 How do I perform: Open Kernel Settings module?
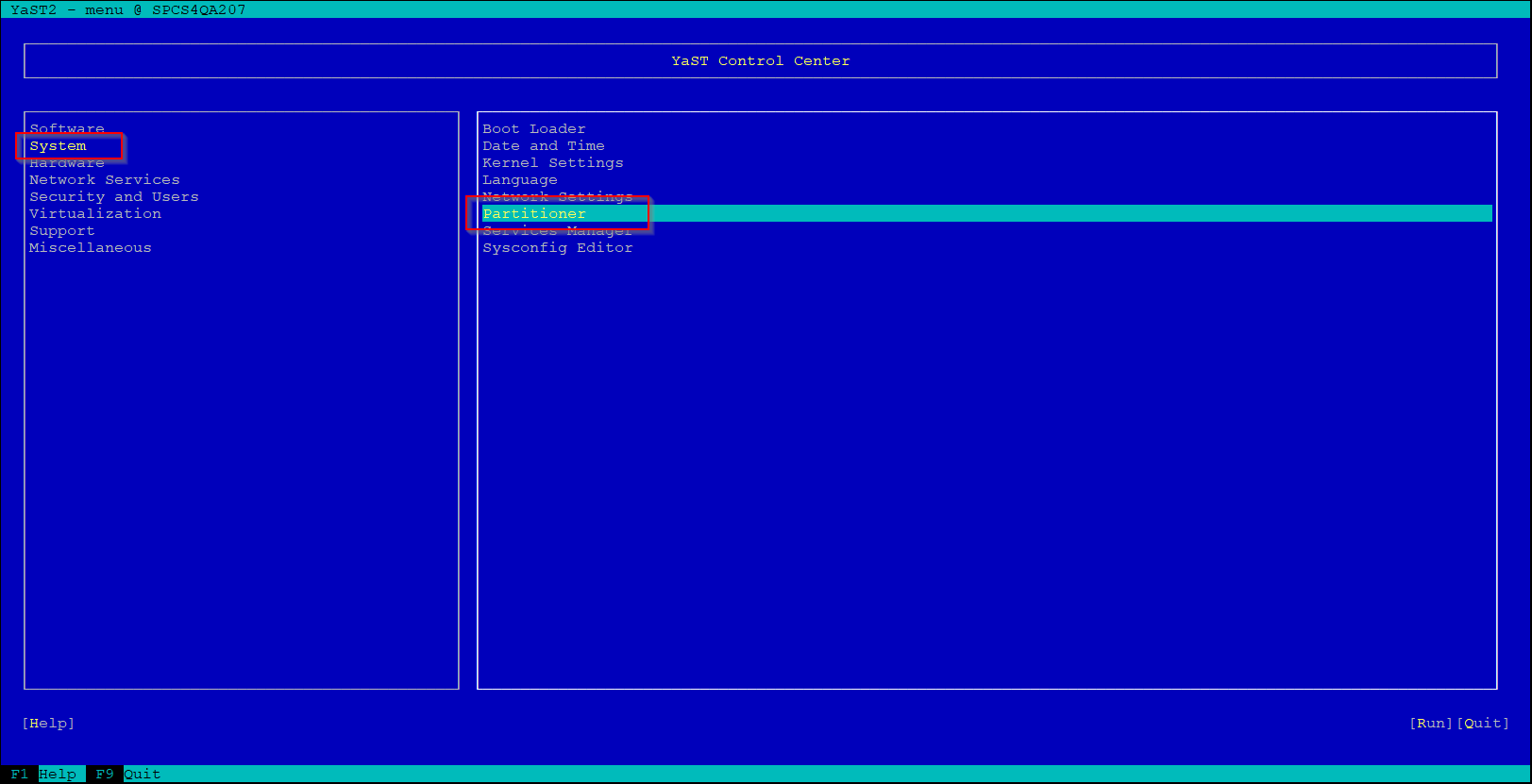[553, 163]
